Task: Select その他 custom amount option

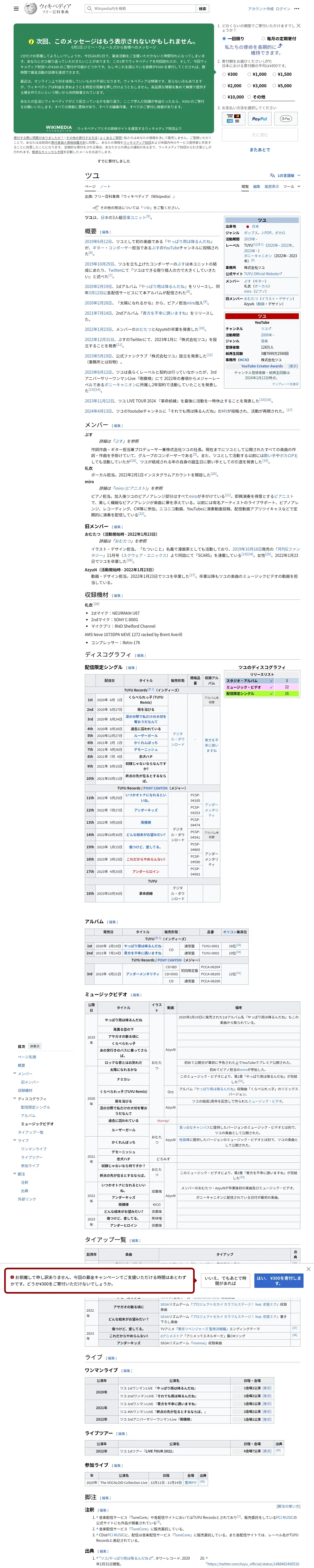Action: tap(249, 97)
